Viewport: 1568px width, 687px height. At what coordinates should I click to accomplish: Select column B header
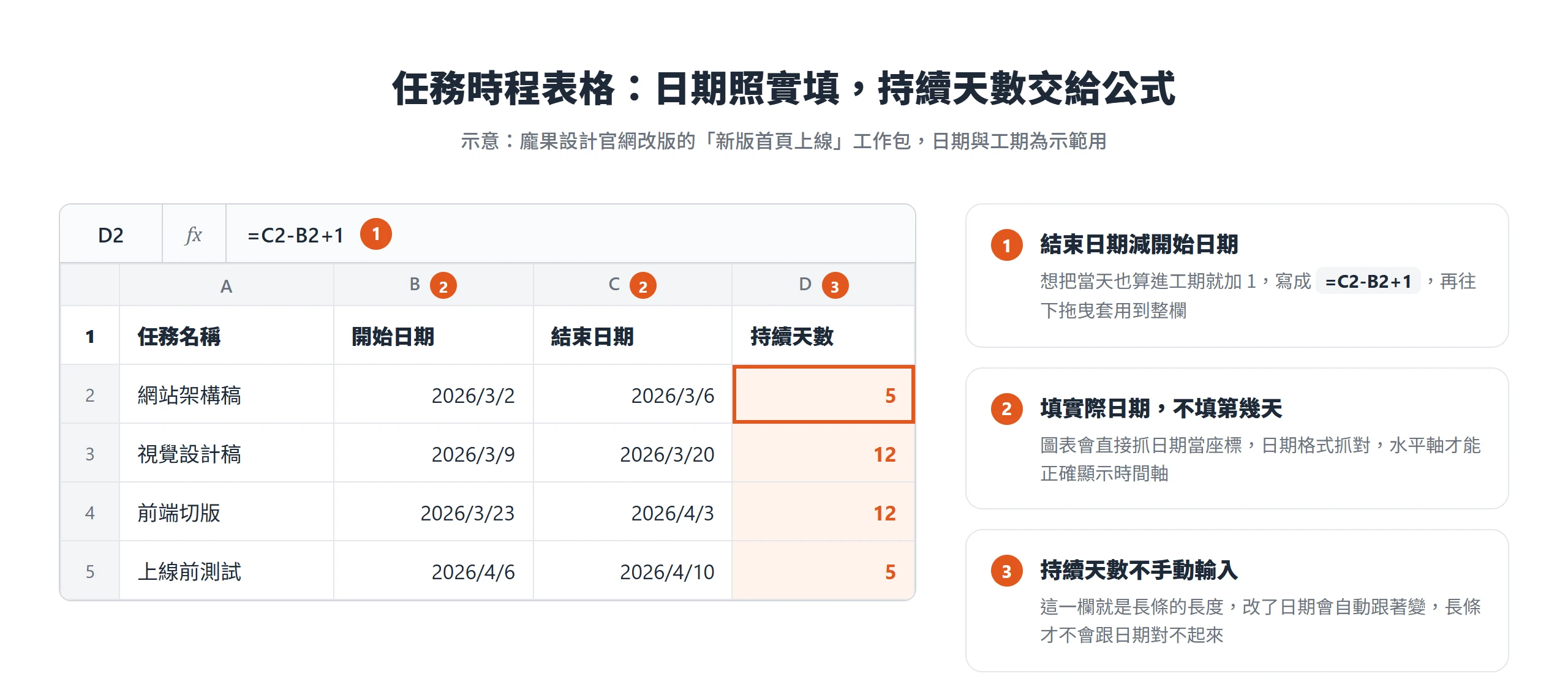pos(433,286)
